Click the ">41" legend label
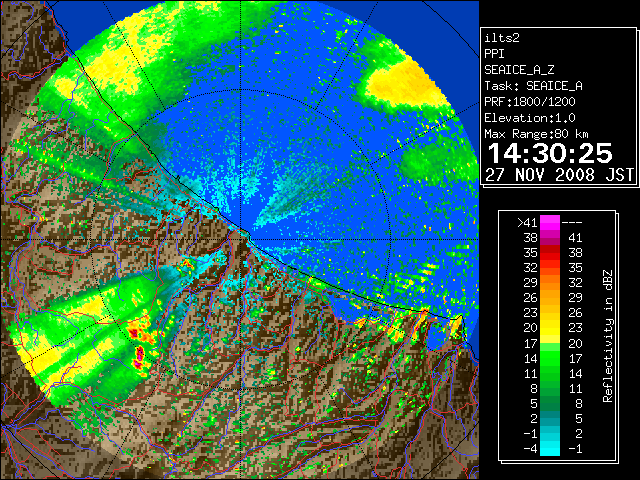The height and width of the screenshot is (480, 640). [527, 222]
